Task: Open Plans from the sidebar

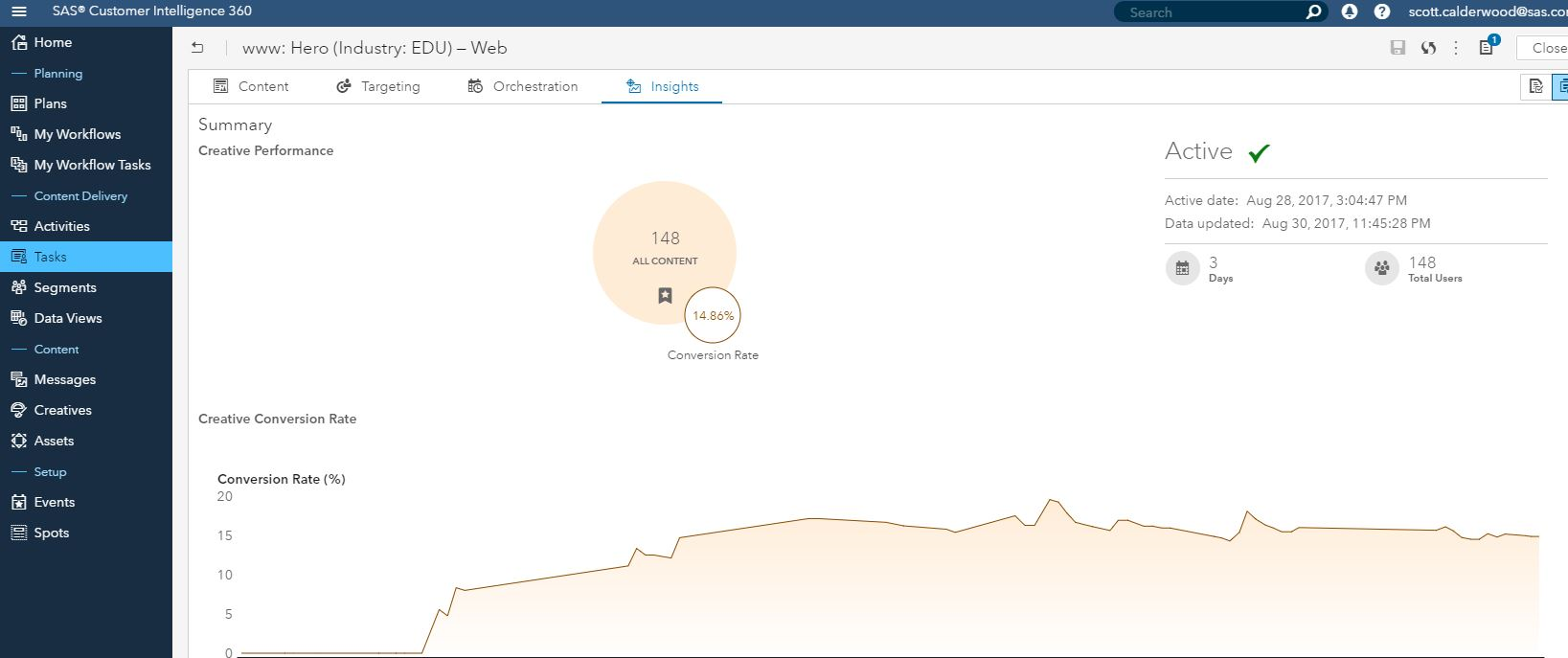Action: coord(86,103)
